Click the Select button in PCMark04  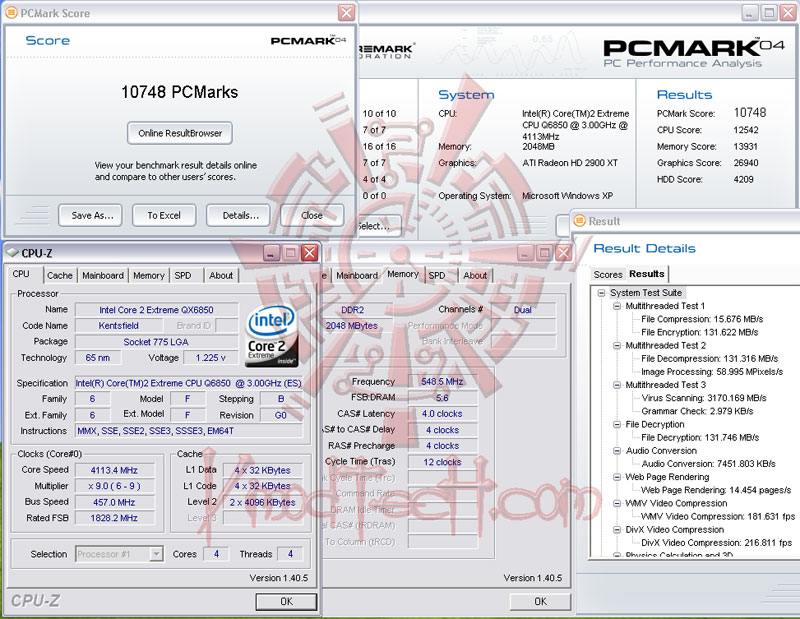click(378, 226)
